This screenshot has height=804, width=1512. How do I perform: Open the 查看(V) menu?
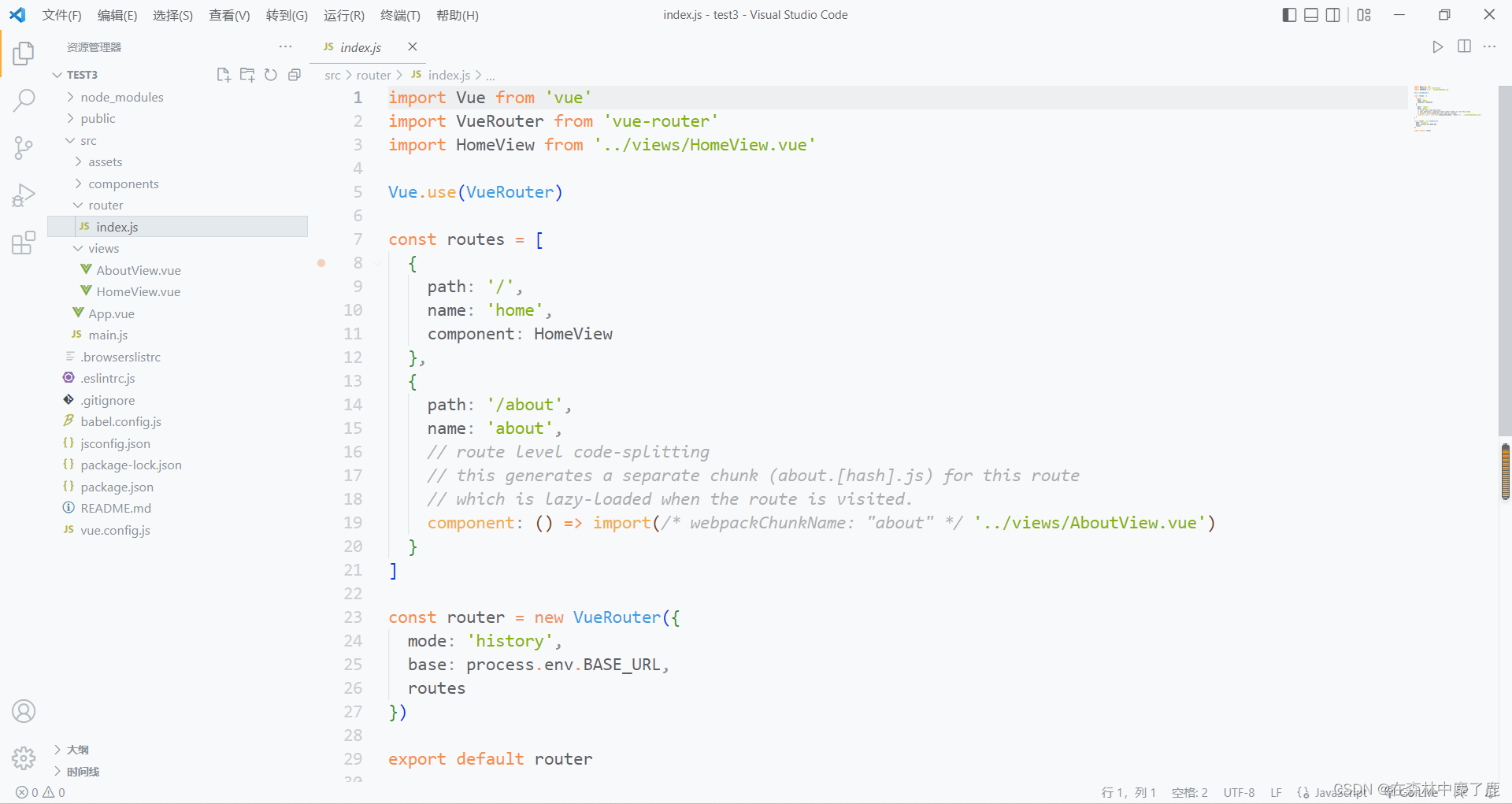pyautogui.click(x=229, y=15)
